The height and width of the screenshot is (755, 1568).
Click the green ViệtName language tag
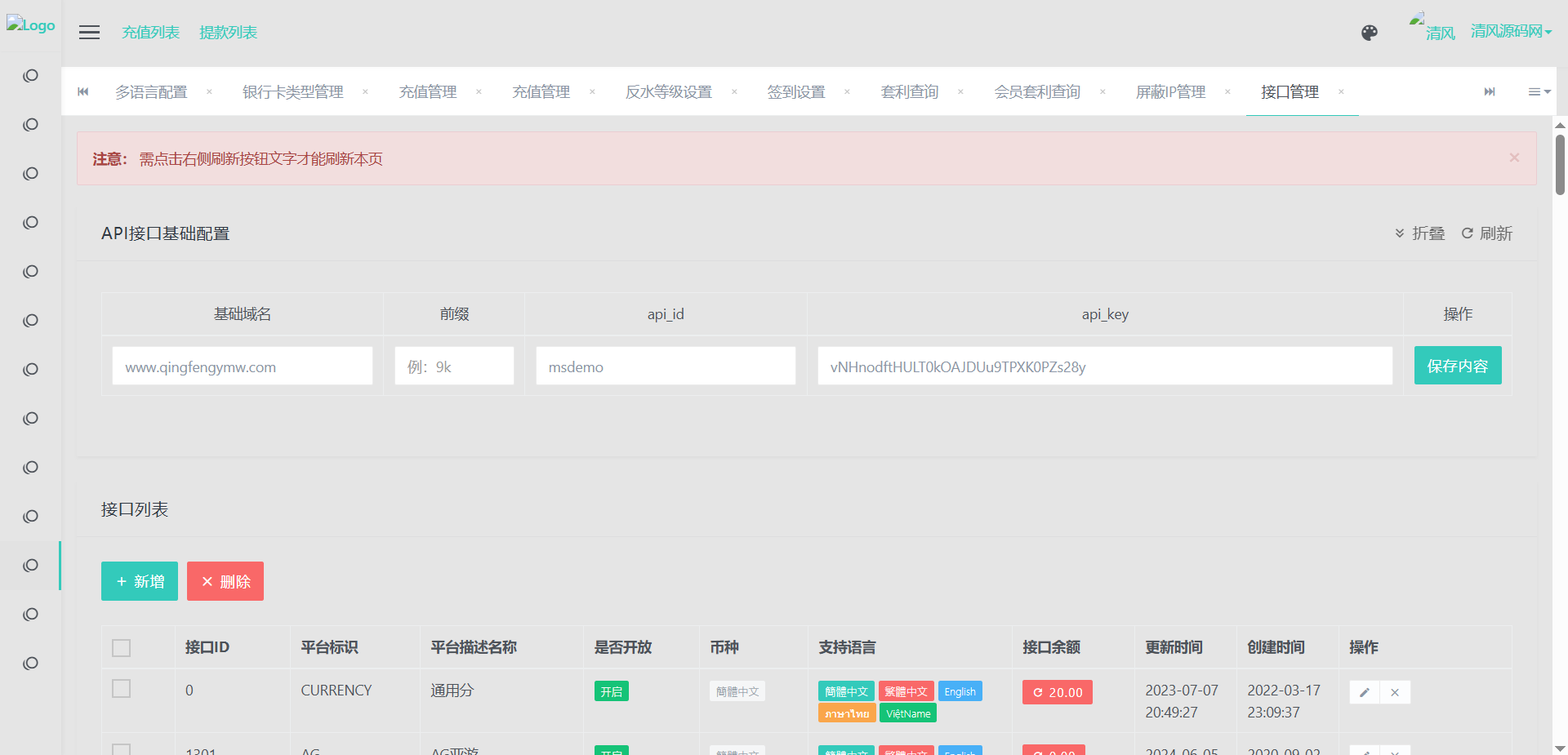pyautogui.click(x=908, y=713)
